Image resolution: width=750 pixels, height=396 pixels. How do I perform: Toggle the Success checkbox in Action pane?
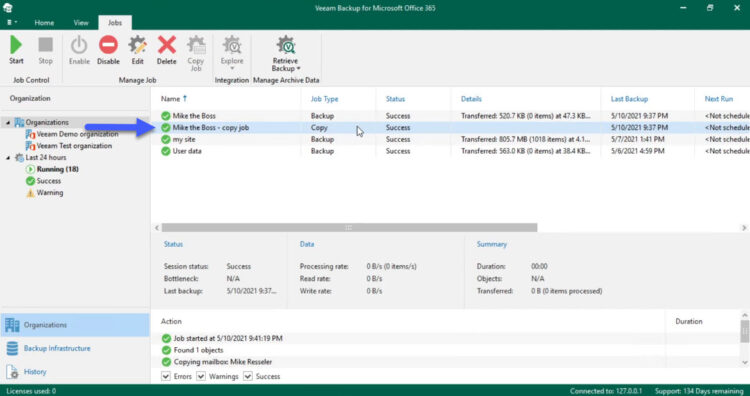pos(248,376)
